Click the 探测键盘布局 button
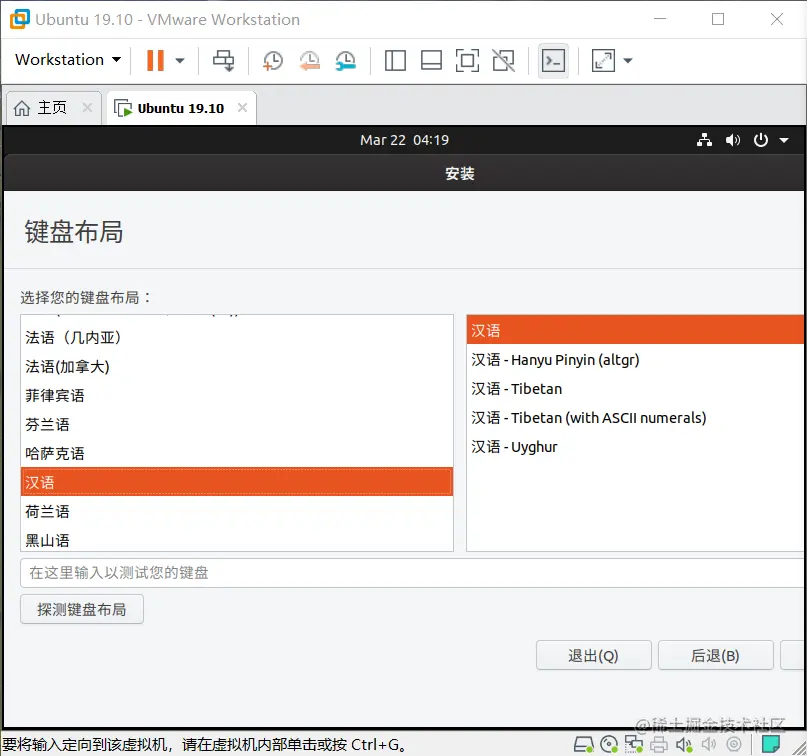This screenshot has height=756, width=807. [81, 608]
